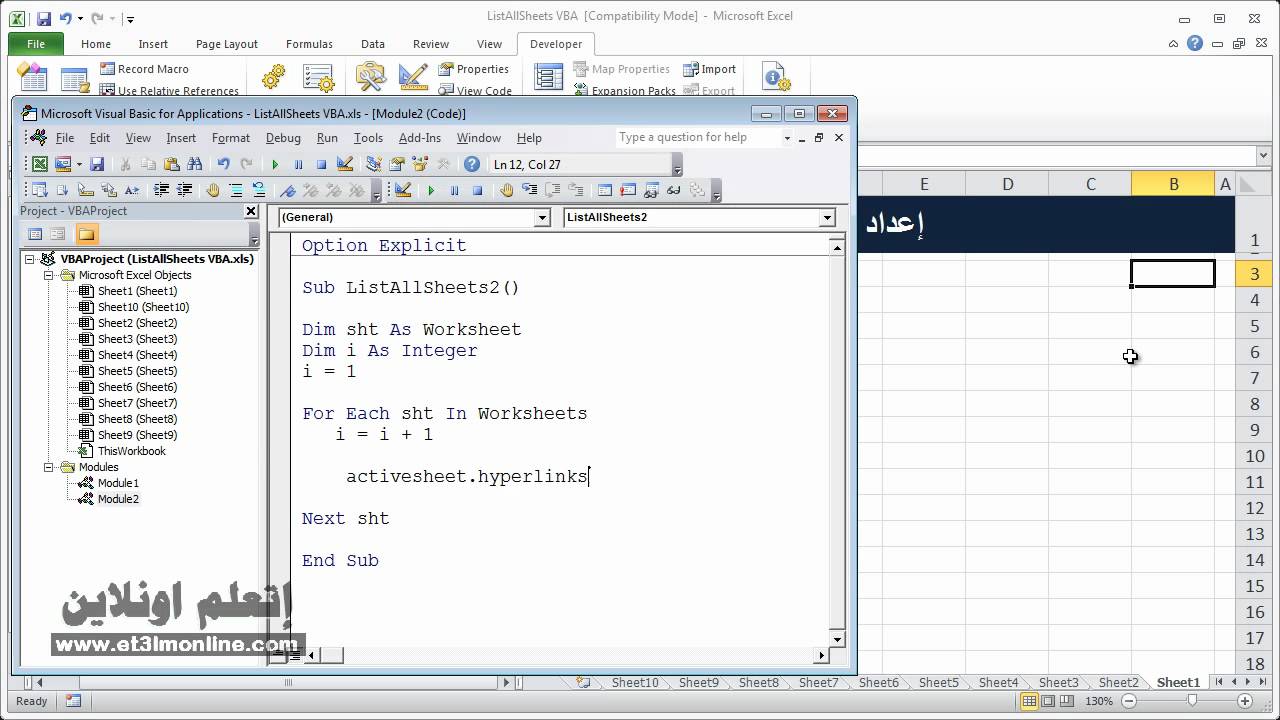Click the Type a question for help box

[x=697, y=138]
